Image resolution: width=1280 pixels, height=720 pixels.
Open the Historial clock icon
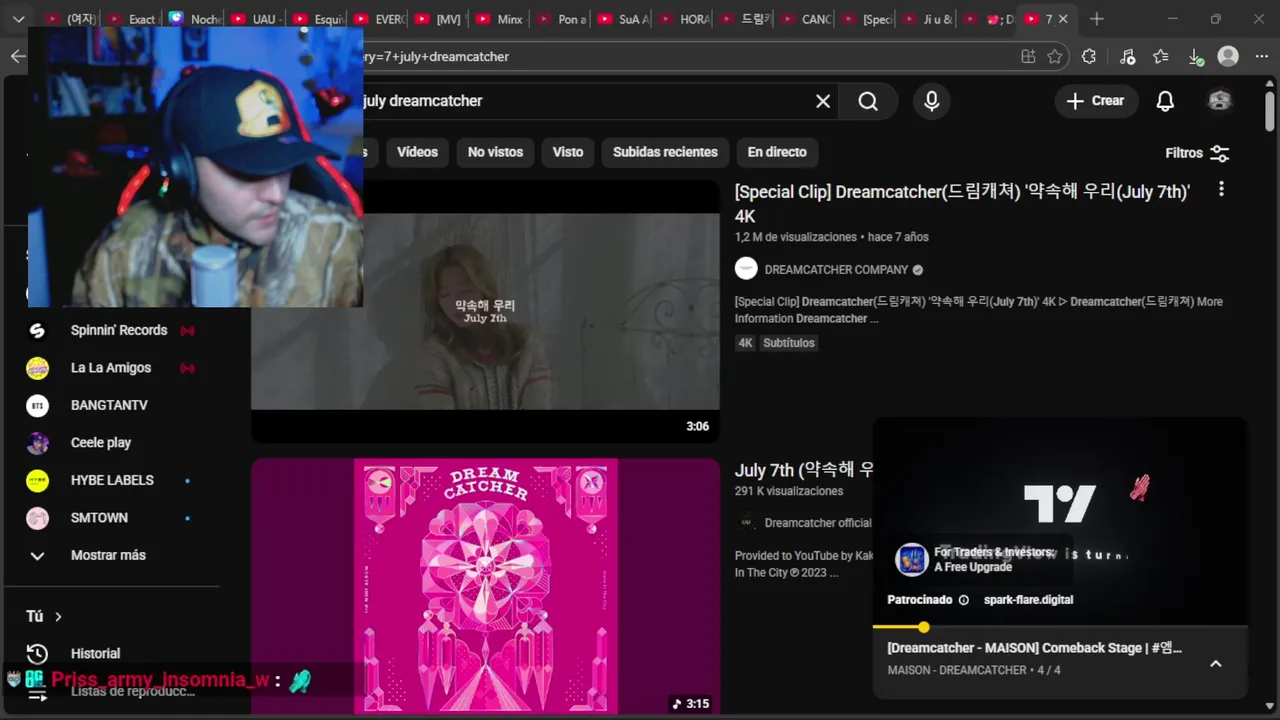point(37,653)
